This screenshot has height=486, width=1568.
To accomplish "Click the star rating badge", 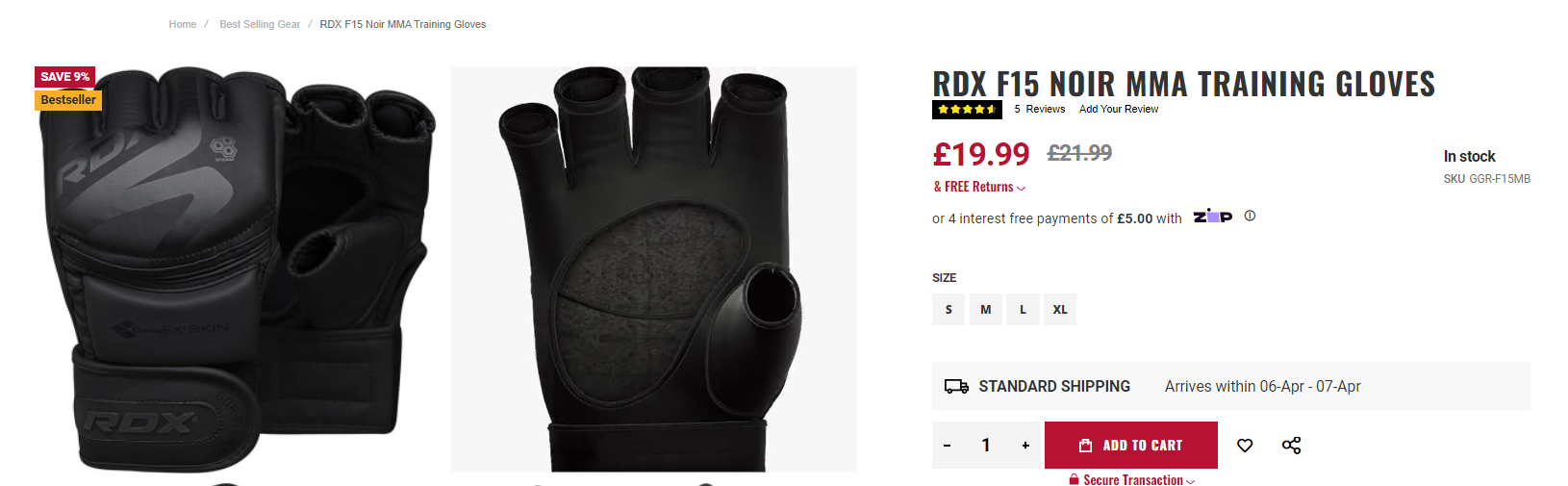I will tap(967, 110).
